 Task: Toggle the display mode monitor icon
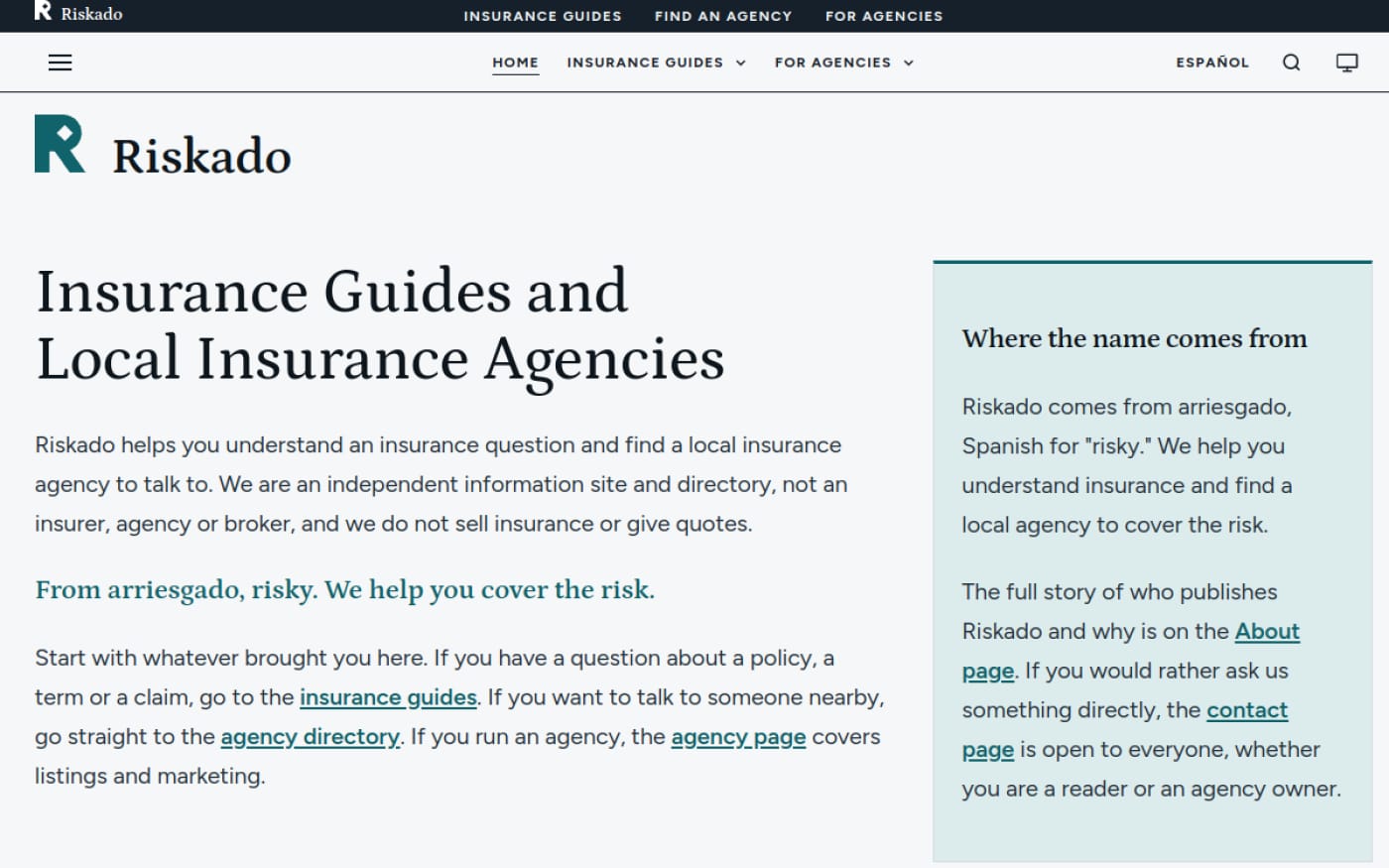pos(1346,62)
